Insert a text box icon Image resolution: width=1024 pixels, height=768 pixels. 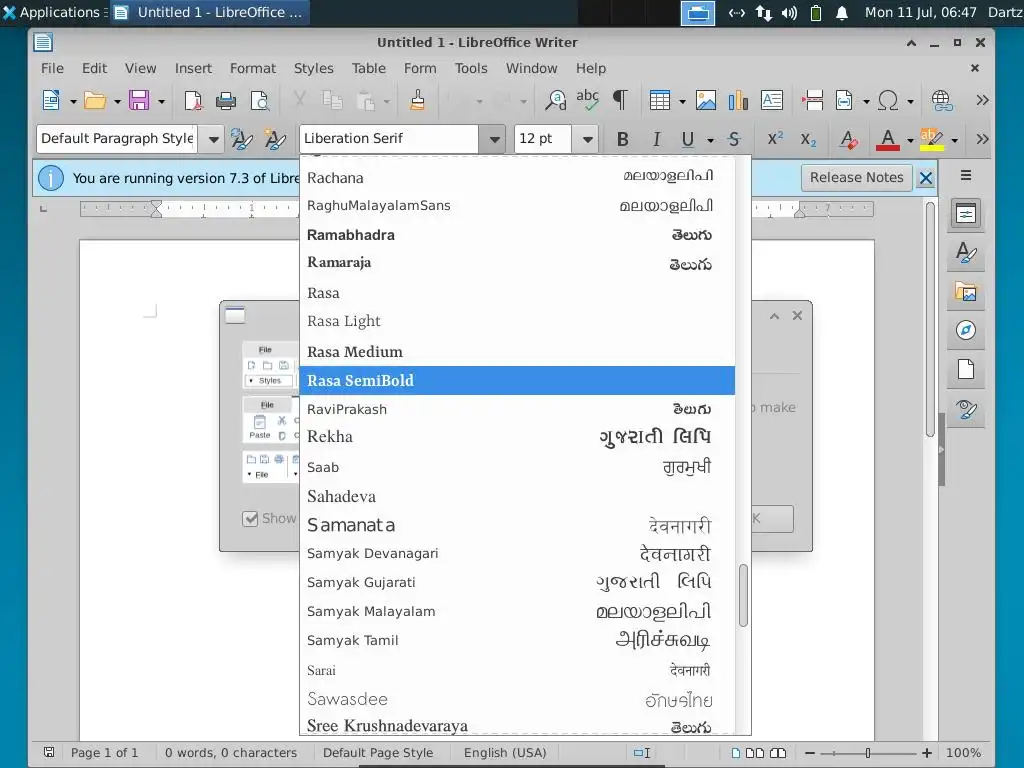click(x=772, y=101)
